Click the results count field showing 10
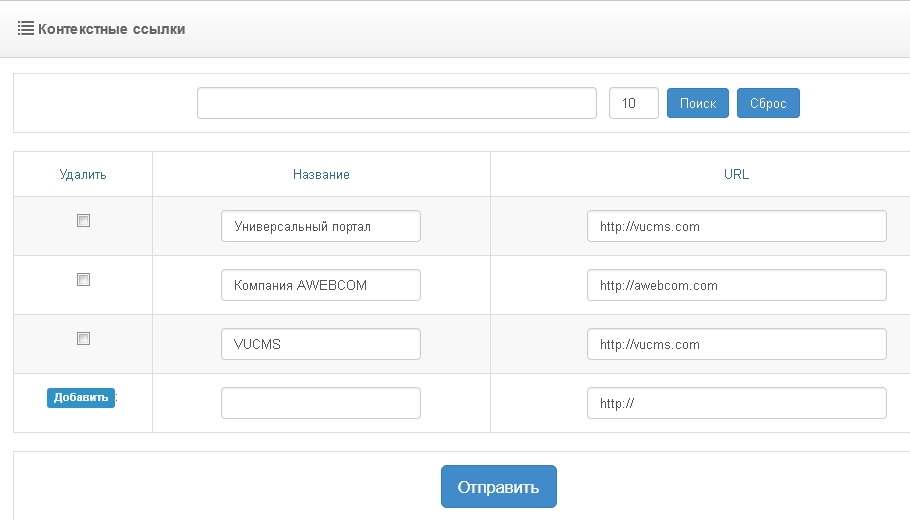This screenshot has width=910, height=520. pos(633,103)
